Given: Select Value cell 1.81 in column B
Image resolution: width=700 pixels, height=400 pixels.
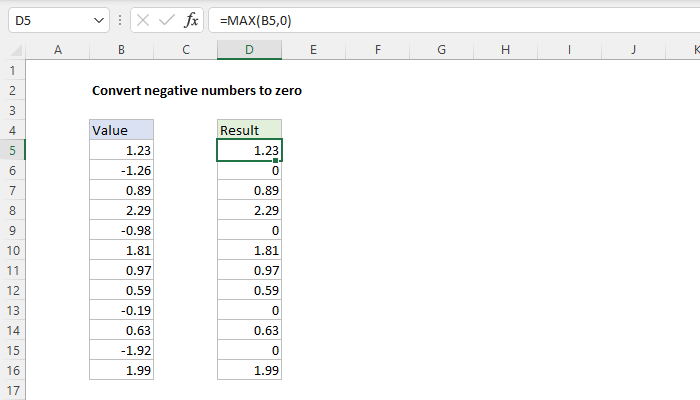Looking at the screenshot, I should pos(121,250).
